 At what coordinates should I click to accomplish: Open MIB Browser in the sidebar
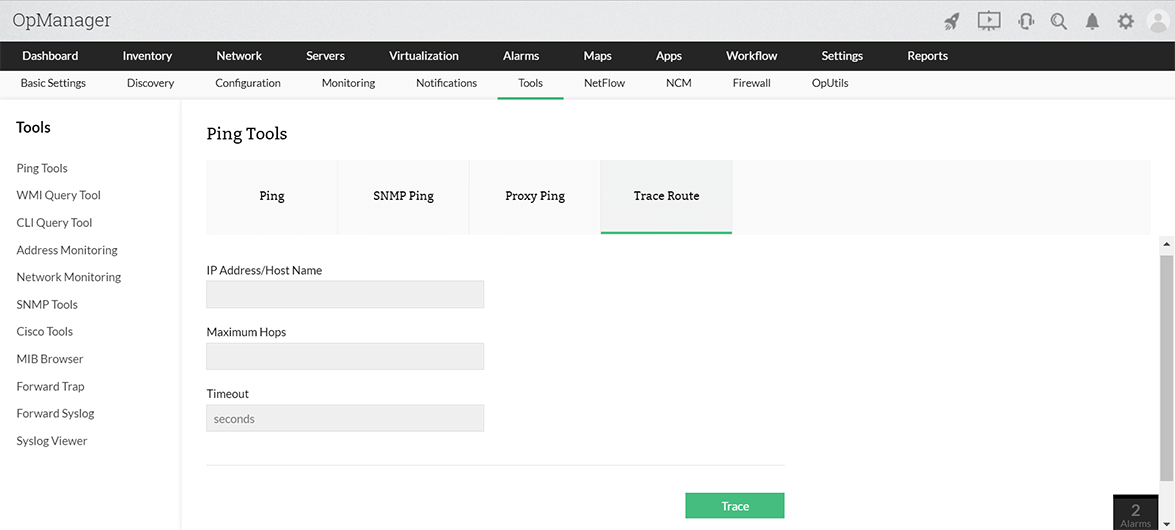point(50,359)
